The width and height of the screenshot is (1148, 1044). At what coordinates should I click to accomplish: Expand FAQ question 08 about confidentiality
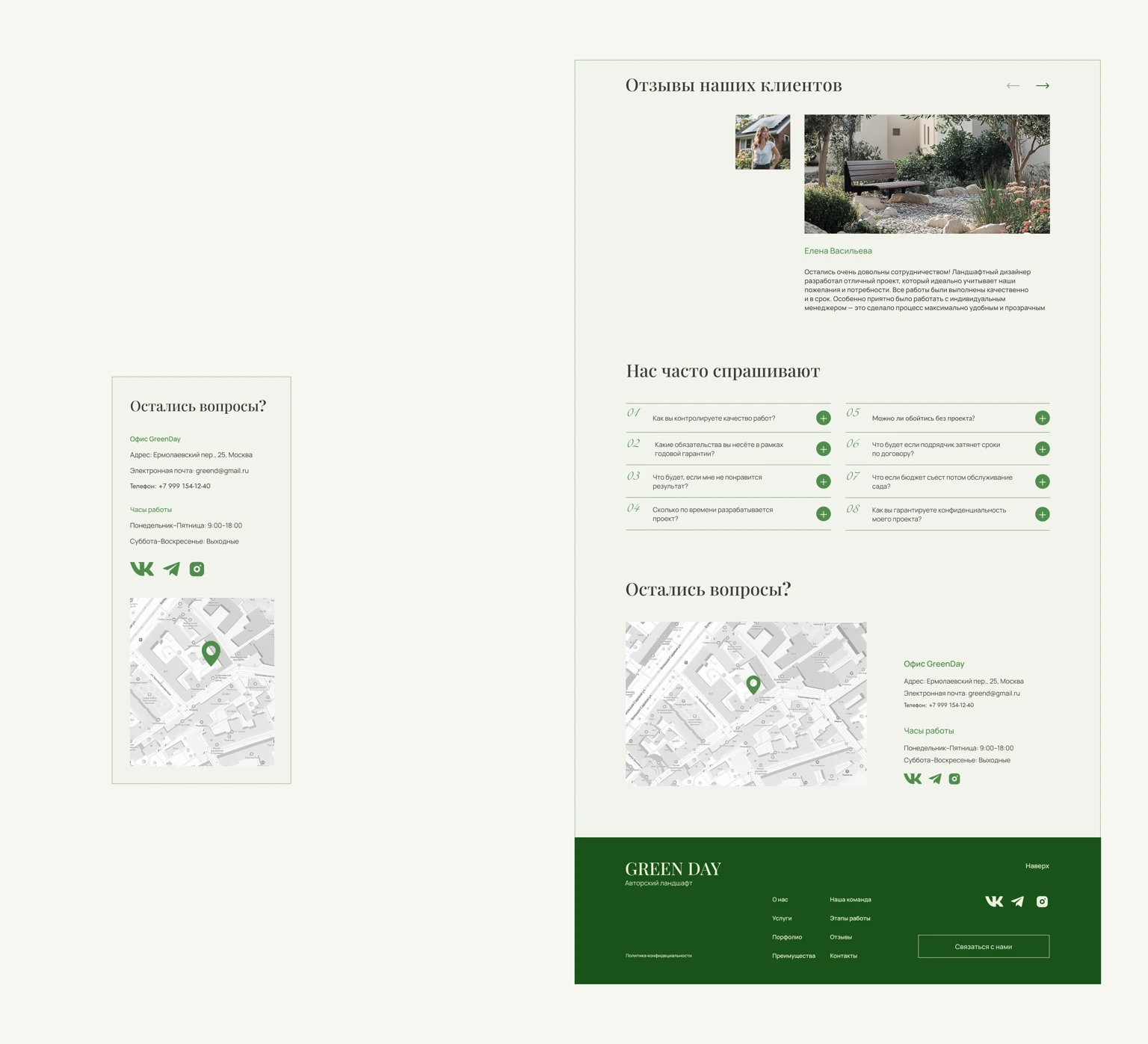[1042, 514]
